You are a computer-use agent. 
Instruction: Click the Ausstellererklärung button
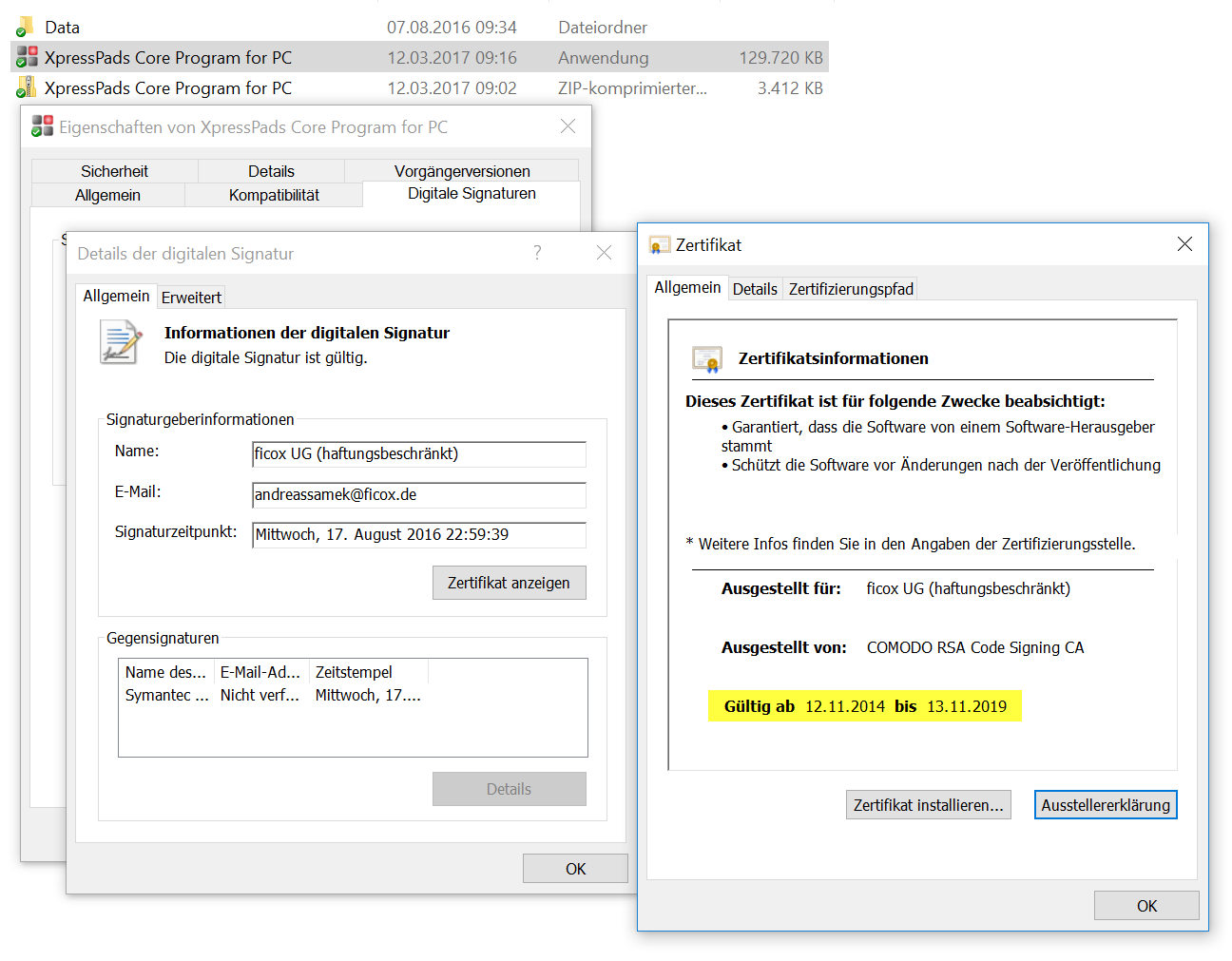[x=1105, y=805]
